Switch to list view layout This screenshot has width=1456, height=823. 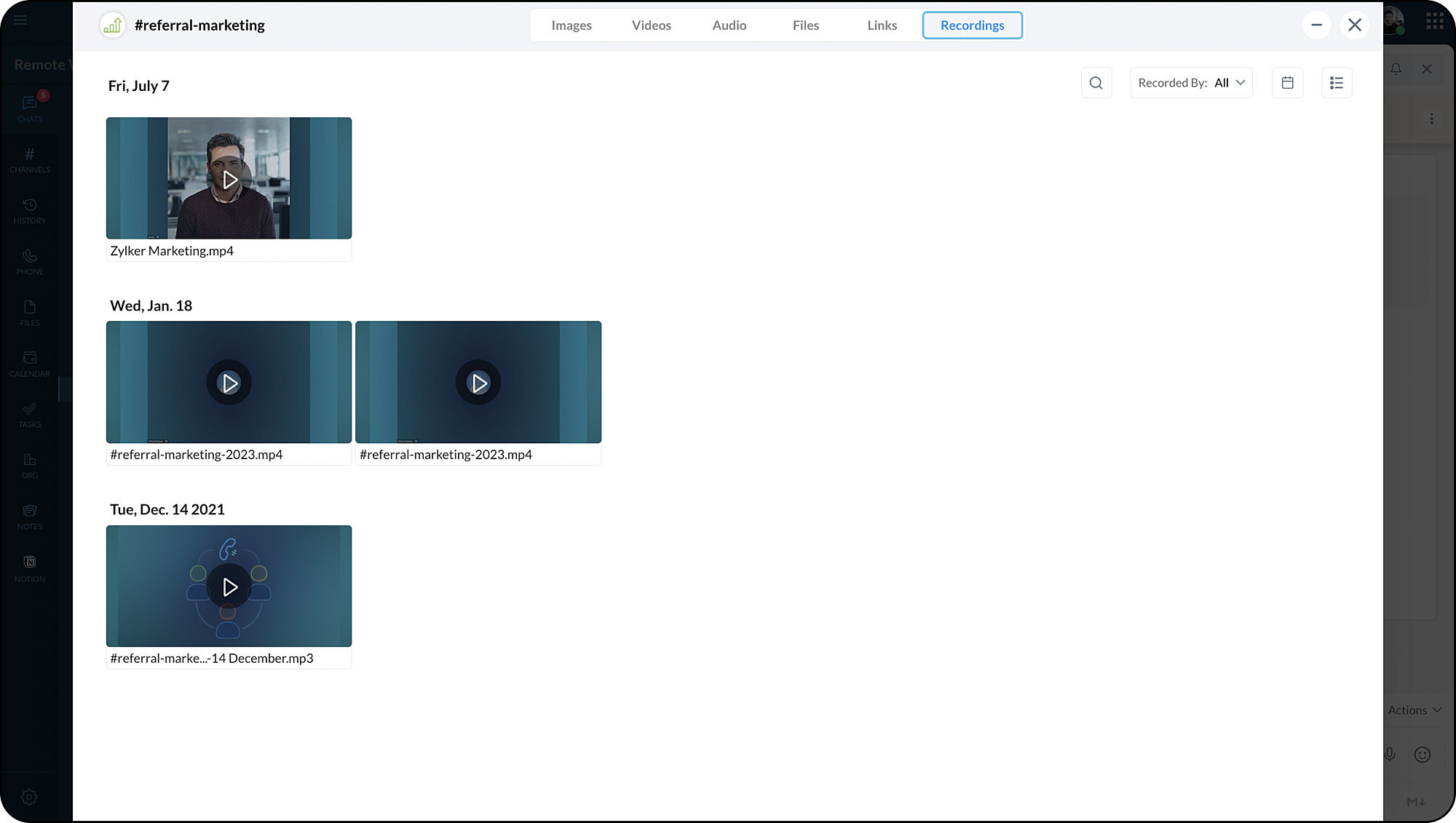1337,83
